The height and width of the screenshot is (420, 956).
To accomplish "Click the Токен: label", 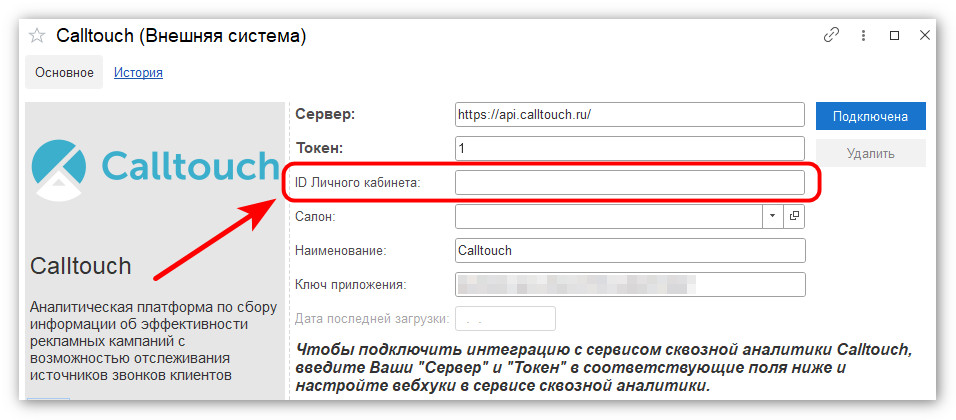I will (x=319, y=148).
